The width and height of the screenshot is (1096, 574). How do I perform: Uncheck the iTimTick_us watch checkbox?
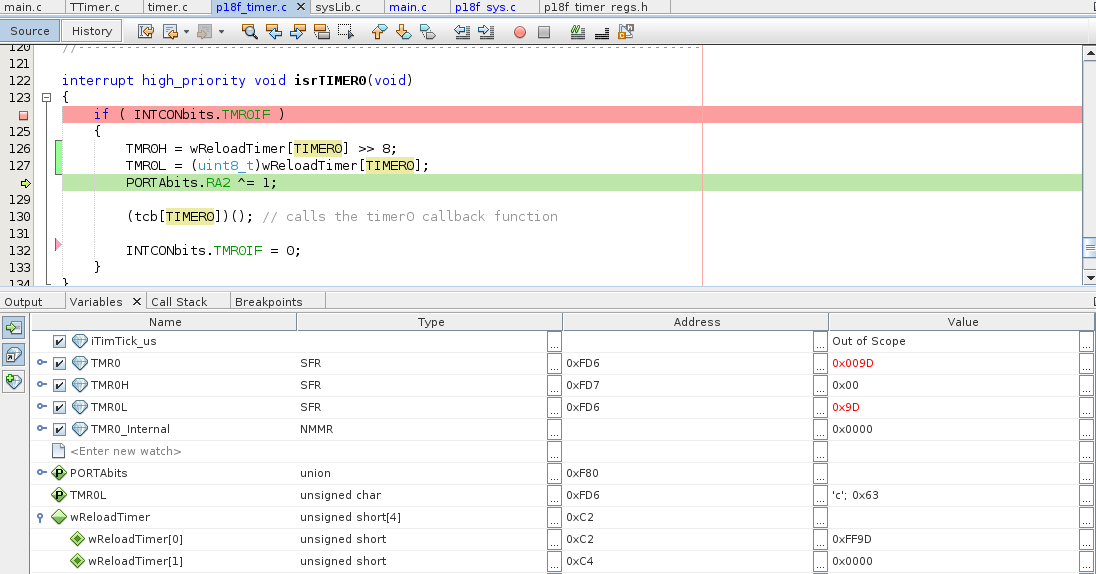tap(59, 342)
